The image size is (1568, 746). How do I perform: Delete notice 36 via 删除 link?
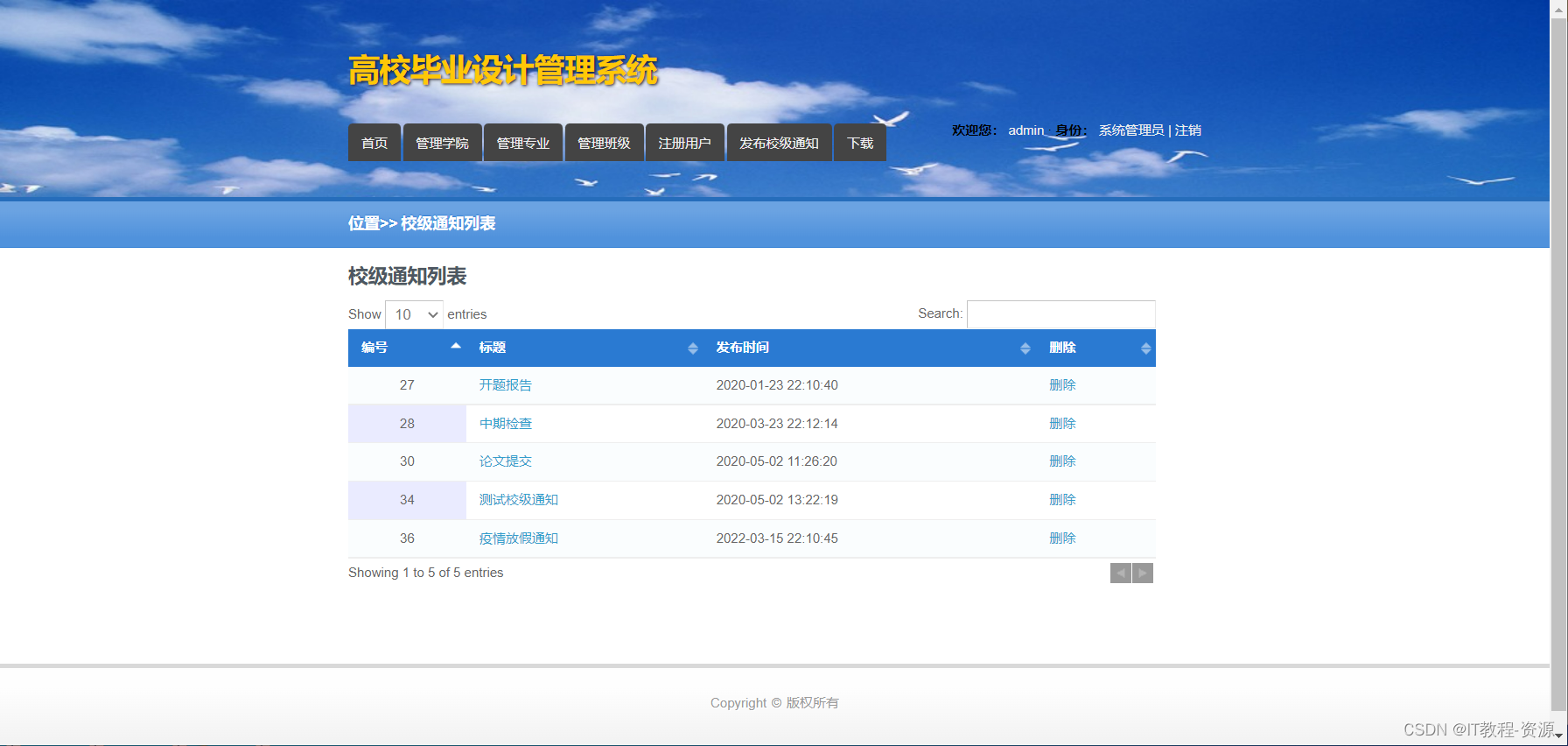point(1062,538)
